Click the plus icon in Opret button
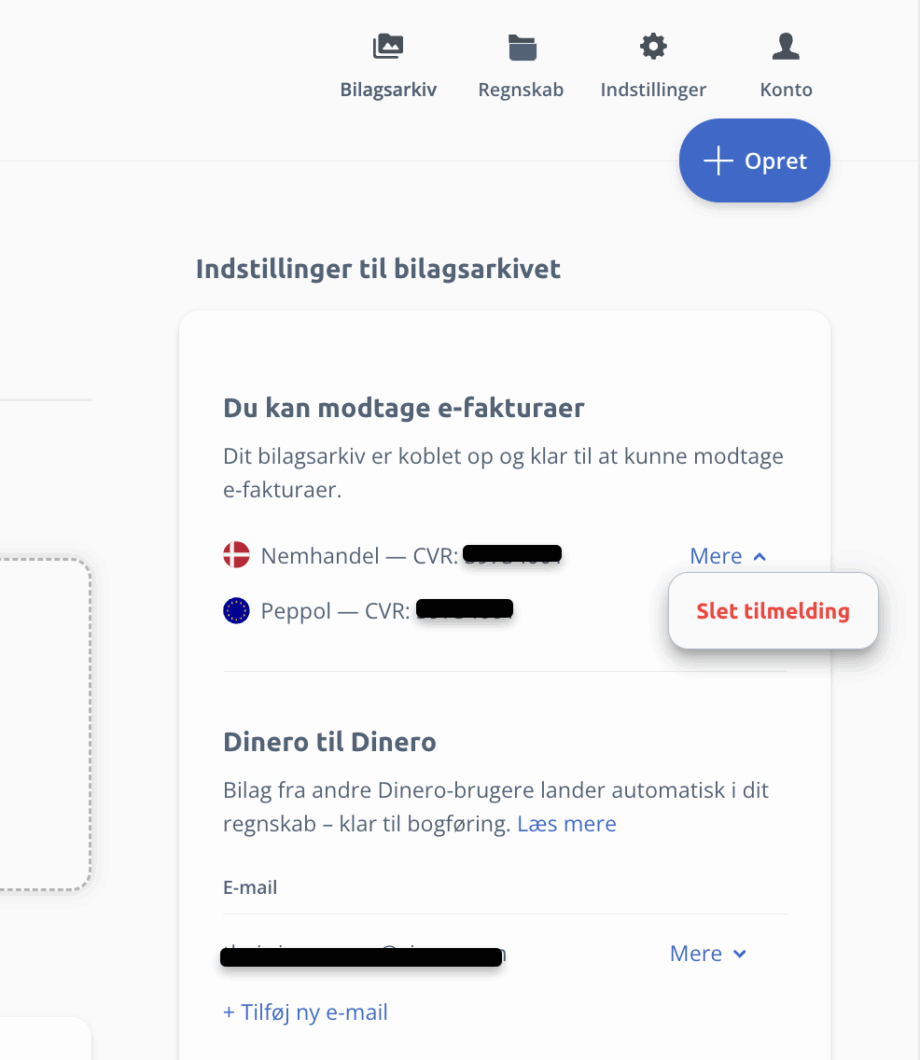 (x=718, y=161)
